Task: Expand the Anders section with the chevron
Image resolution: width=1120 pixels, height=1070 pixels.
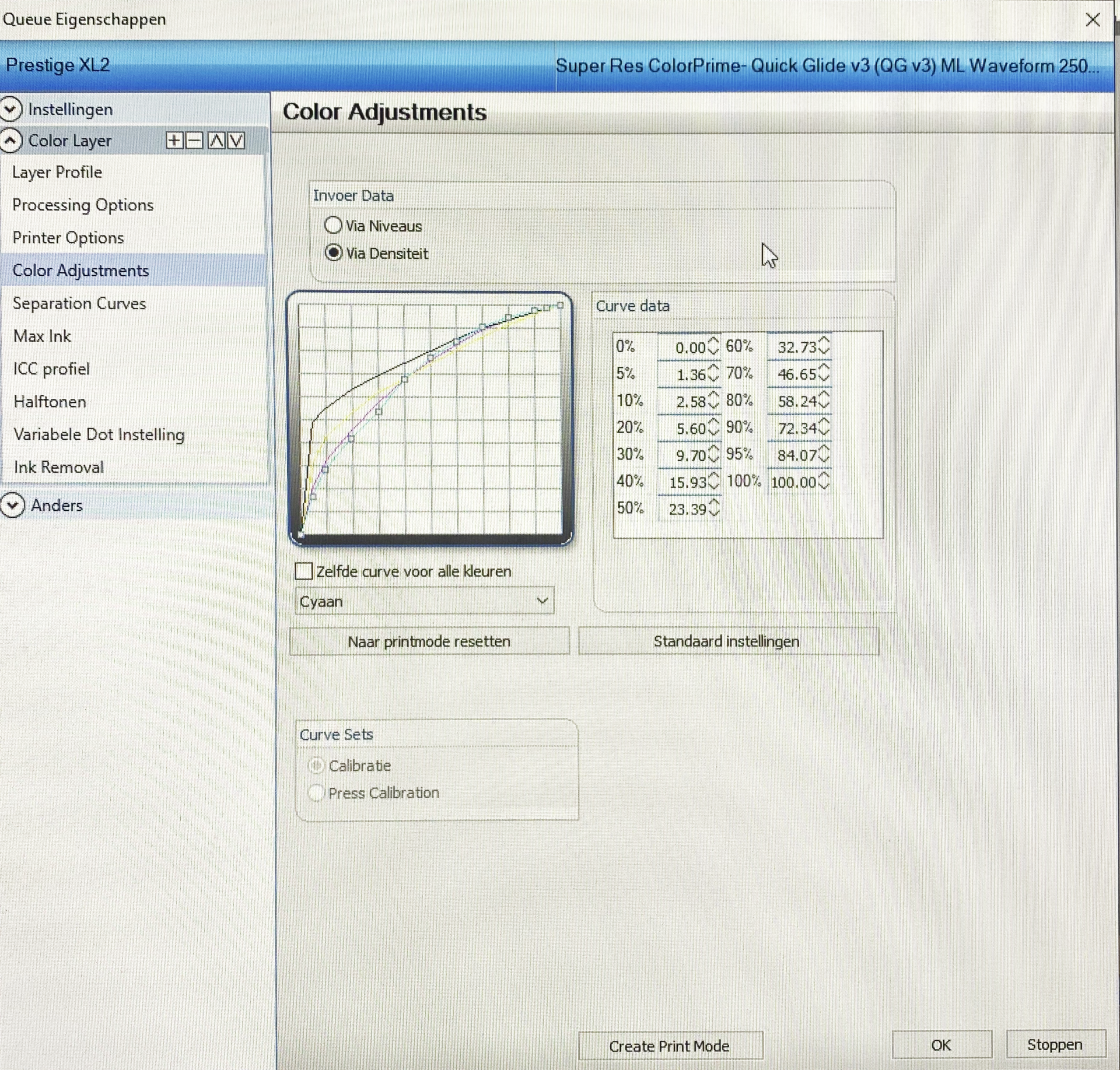Action: point(12,505)
